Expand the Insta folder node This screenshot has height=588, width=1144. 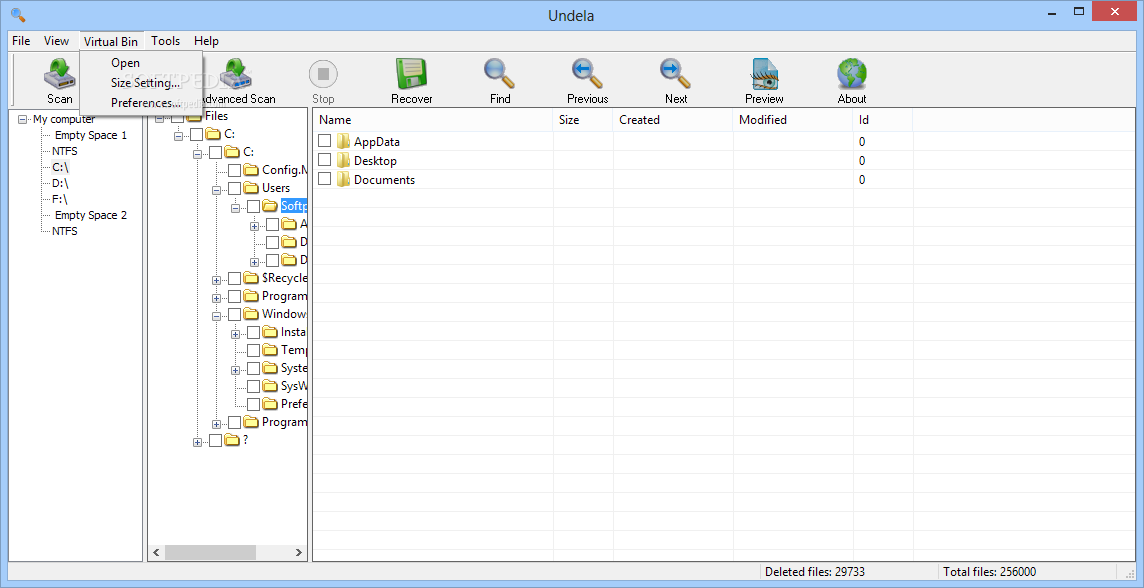[x=236, y=334]
